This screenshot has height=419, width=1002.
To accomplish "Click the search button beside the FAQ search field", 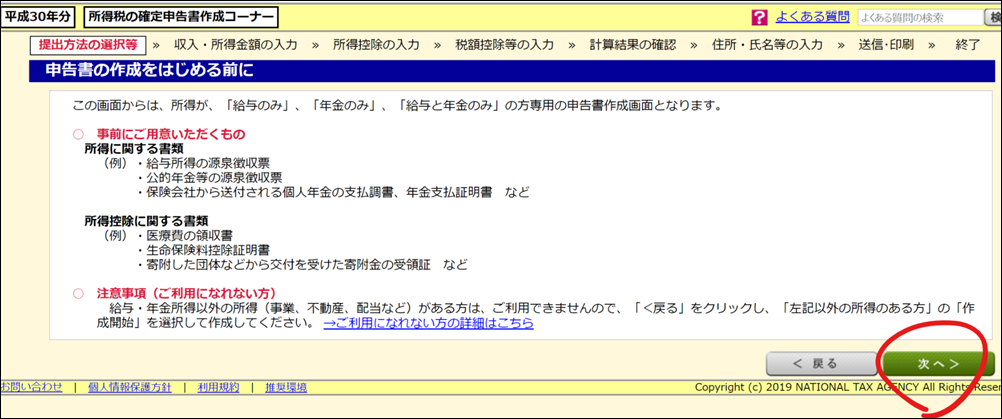I will pyautogui.click(x=994, y=18).
